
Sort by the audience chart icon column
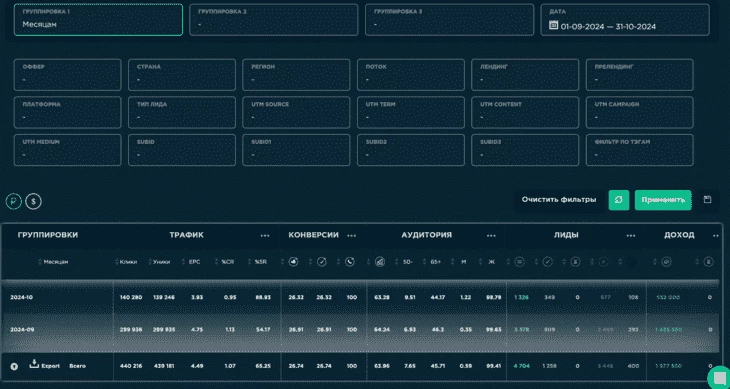[x=380, y=262]
